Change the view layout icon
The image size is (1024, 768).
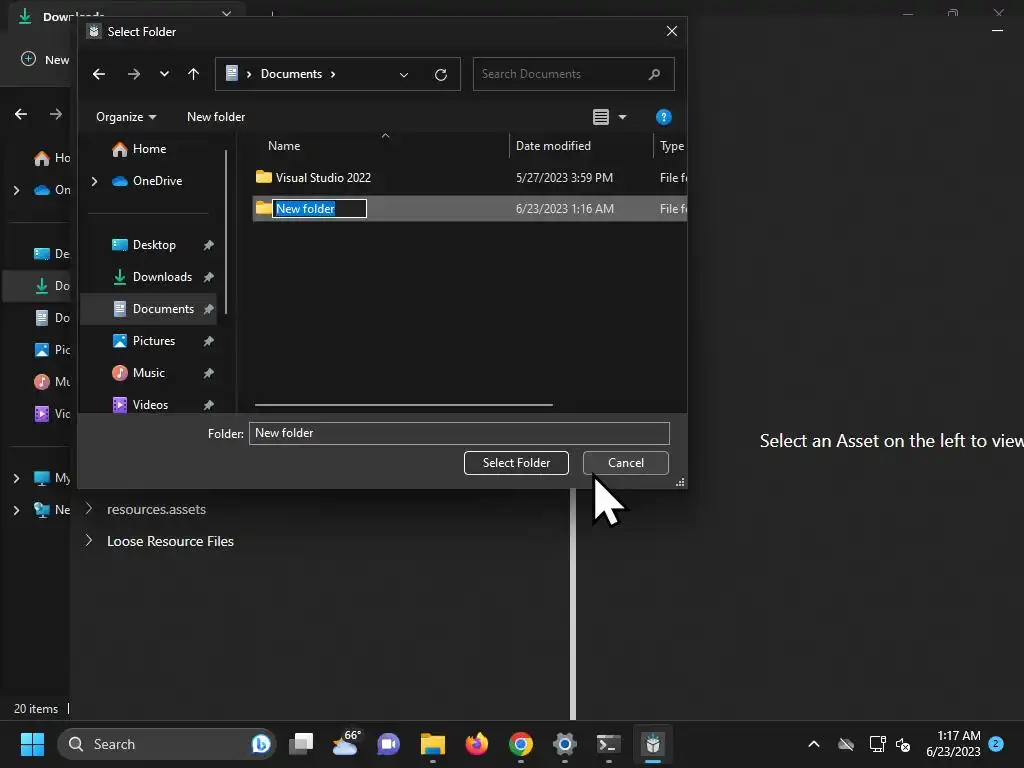click(601, 117)
